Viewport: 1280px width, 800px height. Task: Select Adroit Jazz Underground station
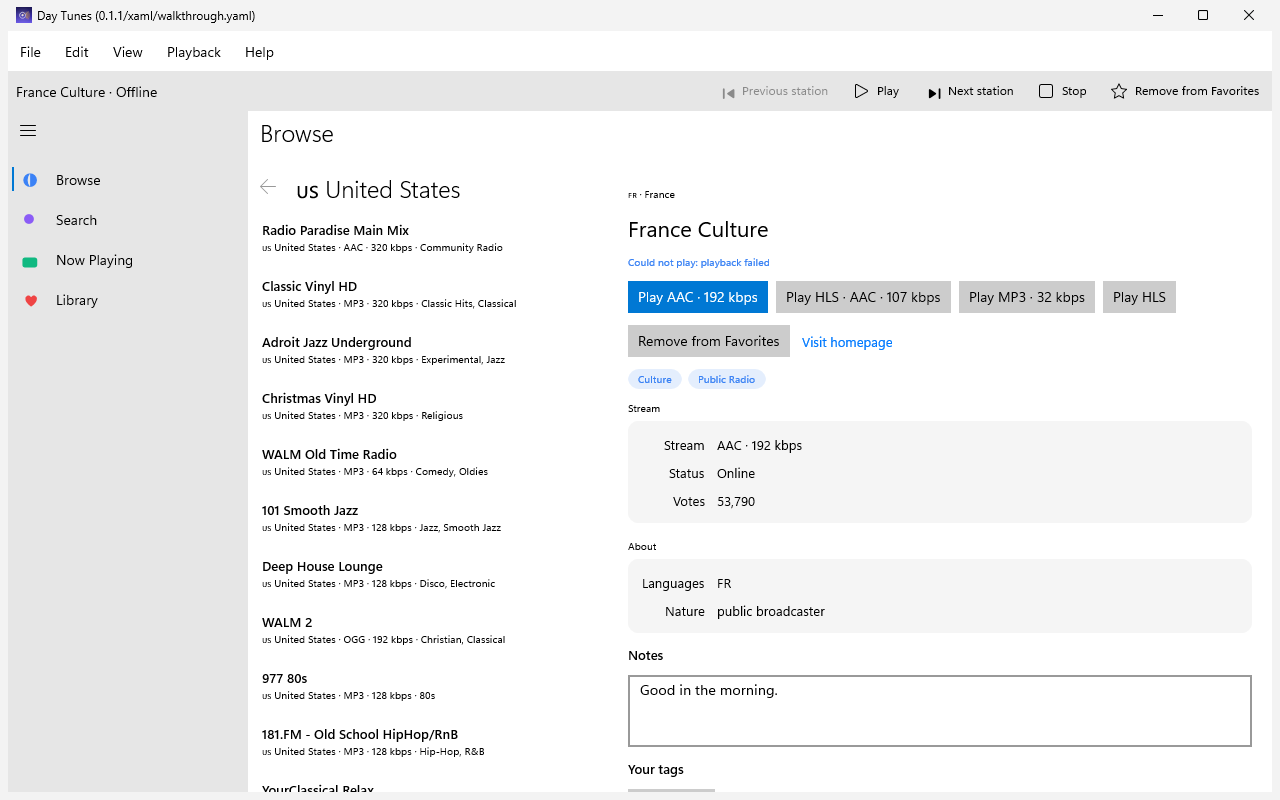(x=430, y=350)
